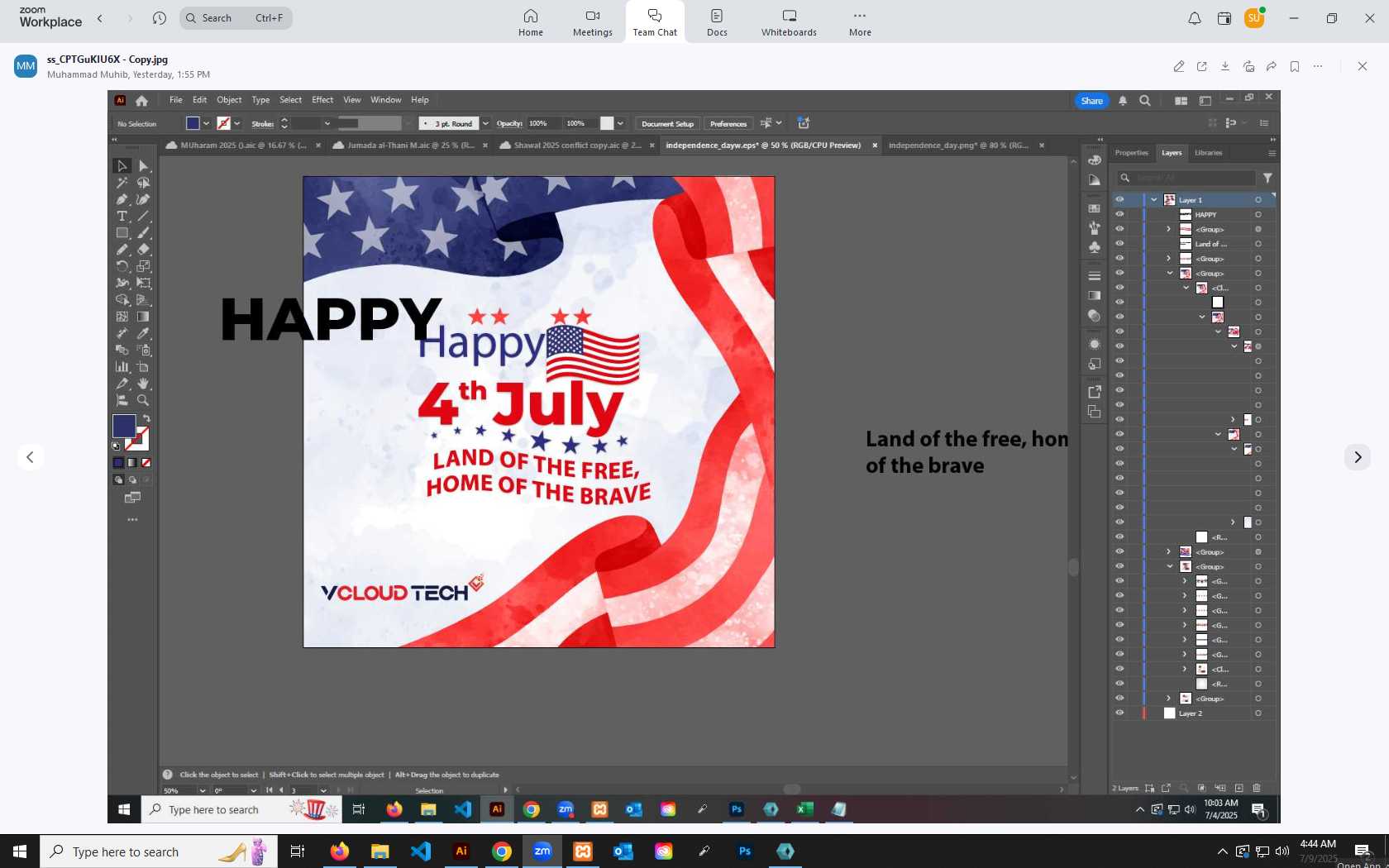Select the Direct Selection tool
Screen dimensions: 1389x868
coord(144,166)
